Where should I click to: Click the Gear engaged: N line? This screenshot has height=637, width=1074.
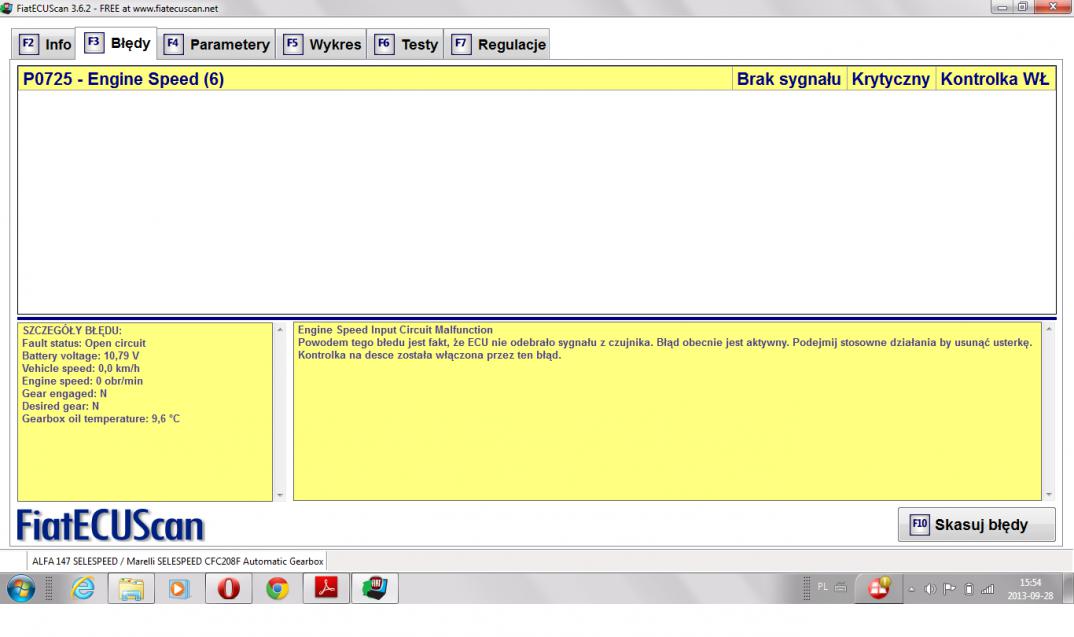pyautogui.click(x=64, y=393)
